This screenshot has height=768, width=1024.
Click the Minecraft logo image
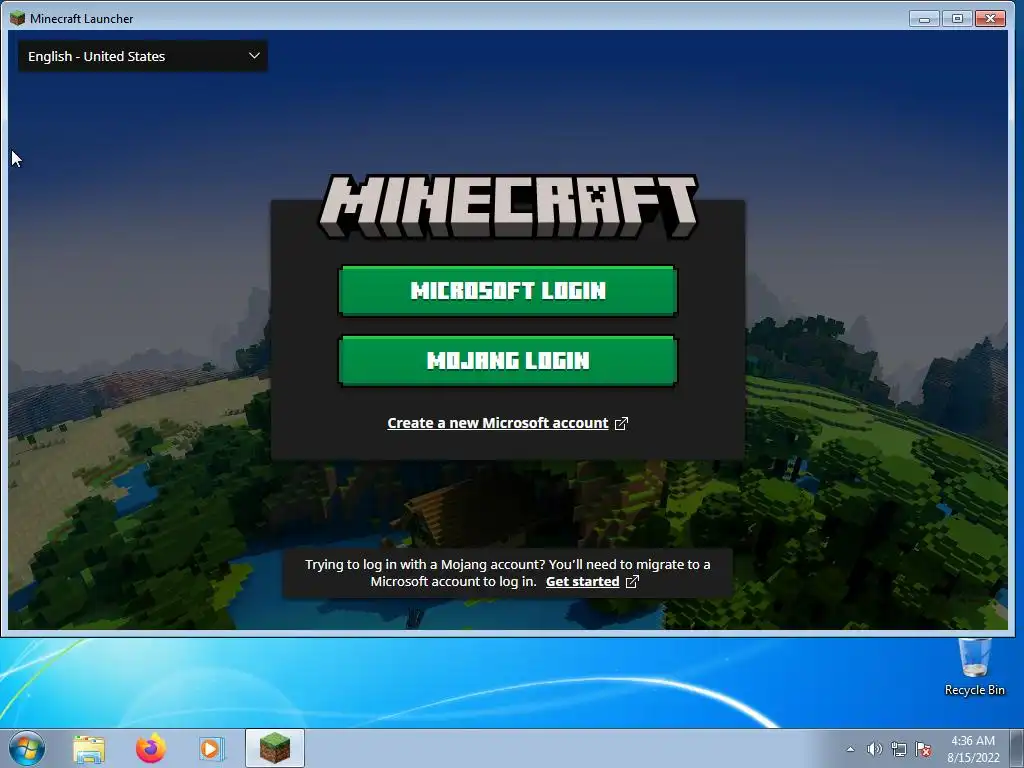click(x=507, y=206)
